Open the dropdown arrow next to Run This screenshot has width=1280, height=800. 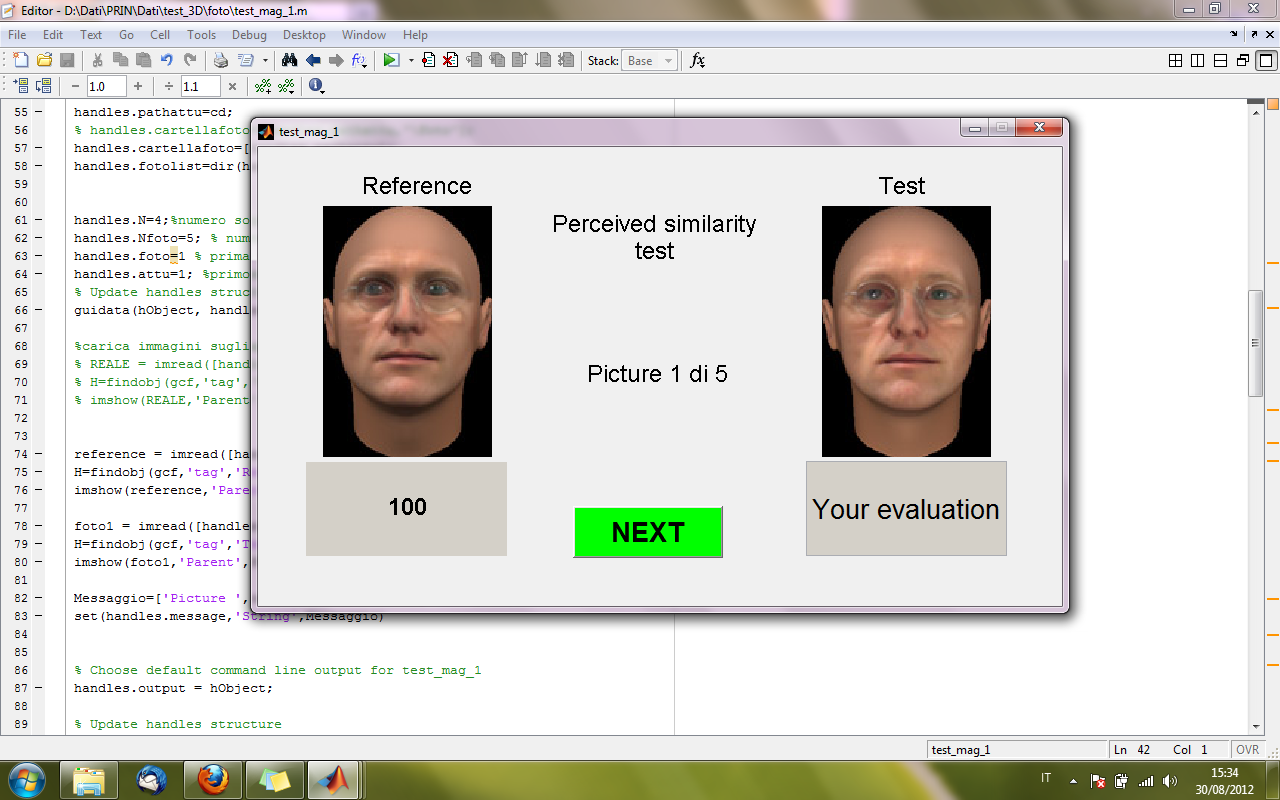click(411, 61)
